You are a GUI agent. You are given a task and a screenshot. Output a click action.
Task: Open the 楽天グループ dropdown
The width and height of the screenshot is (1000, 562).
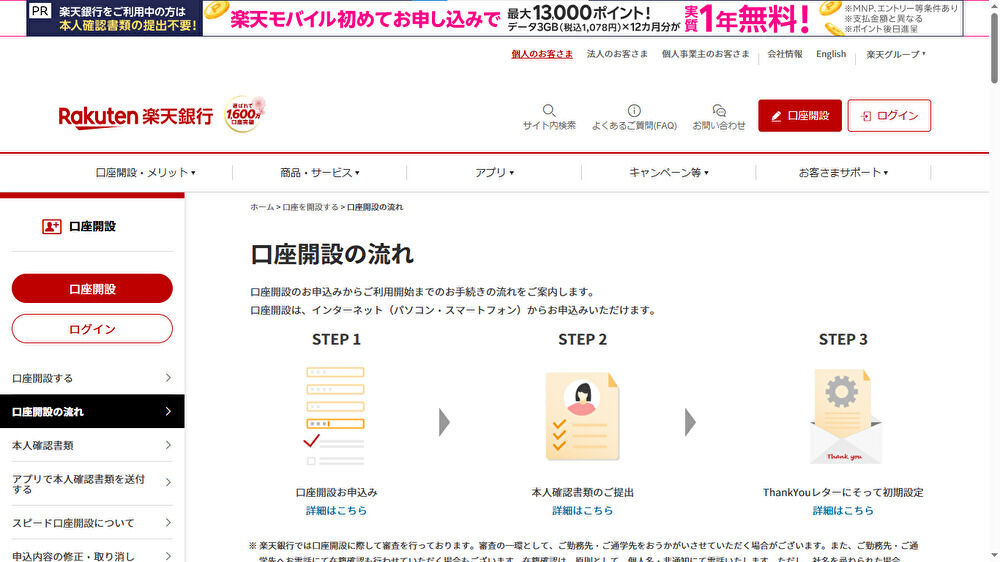click(896, 54)
